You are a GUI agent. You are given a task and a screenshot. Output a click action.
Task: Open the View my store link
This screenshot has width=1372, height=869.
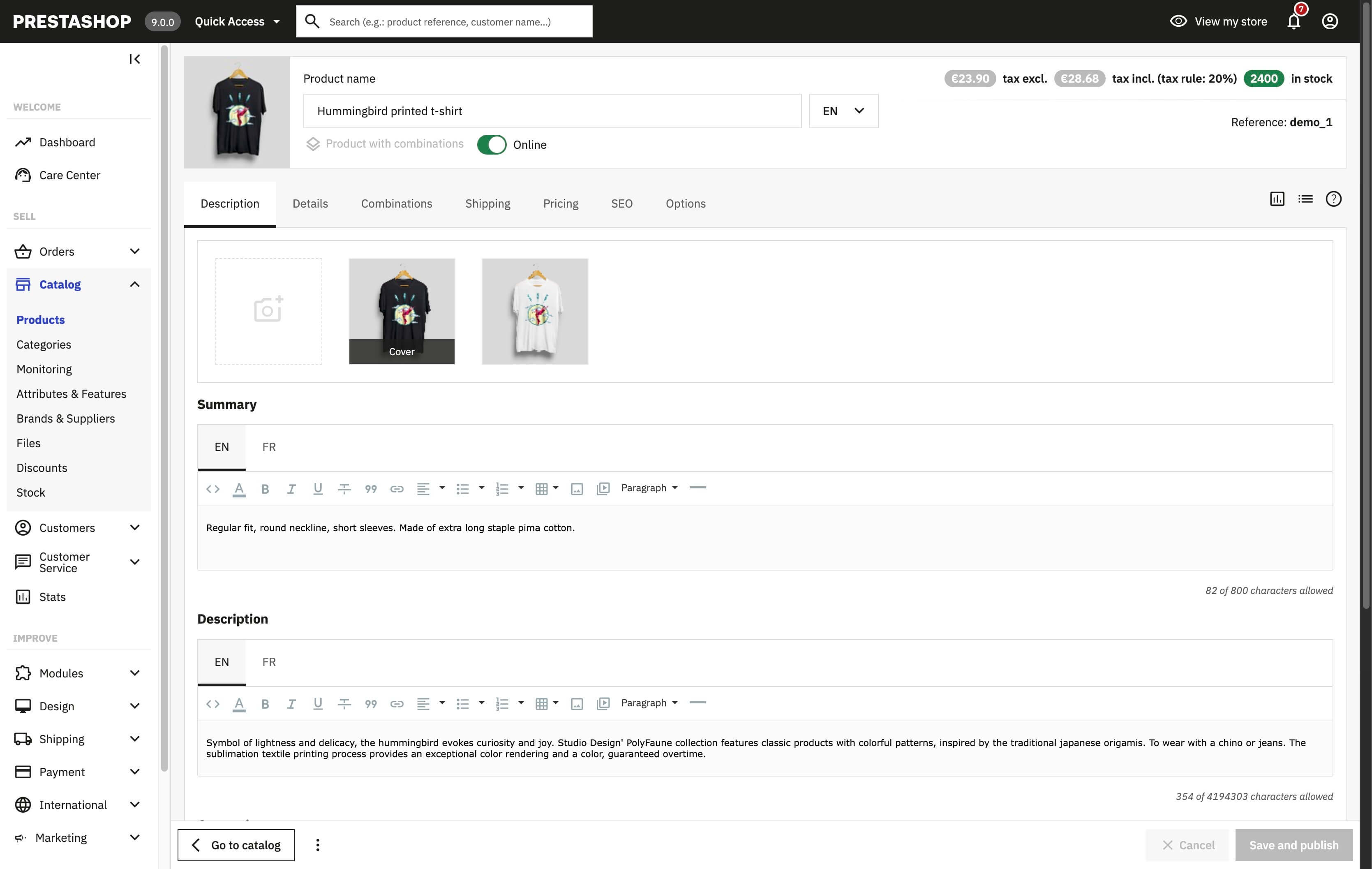[1218, 22]
